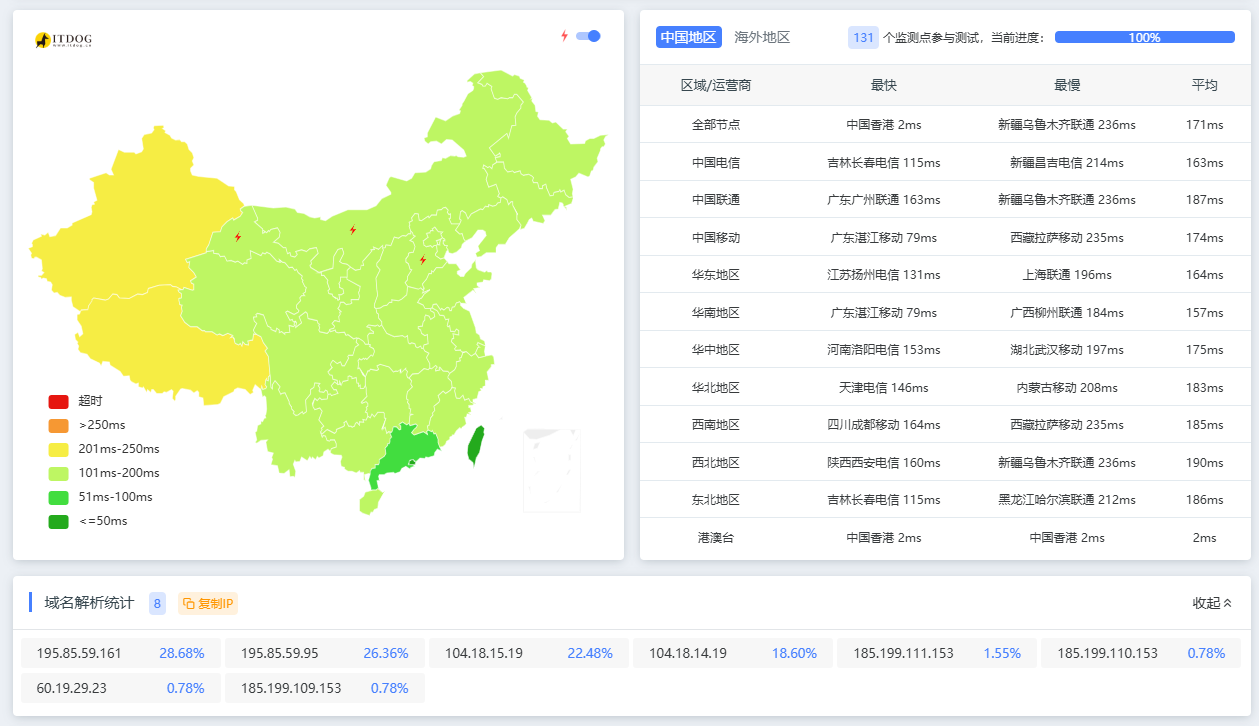Toggle the blue switch above the map

coord(588,36)
